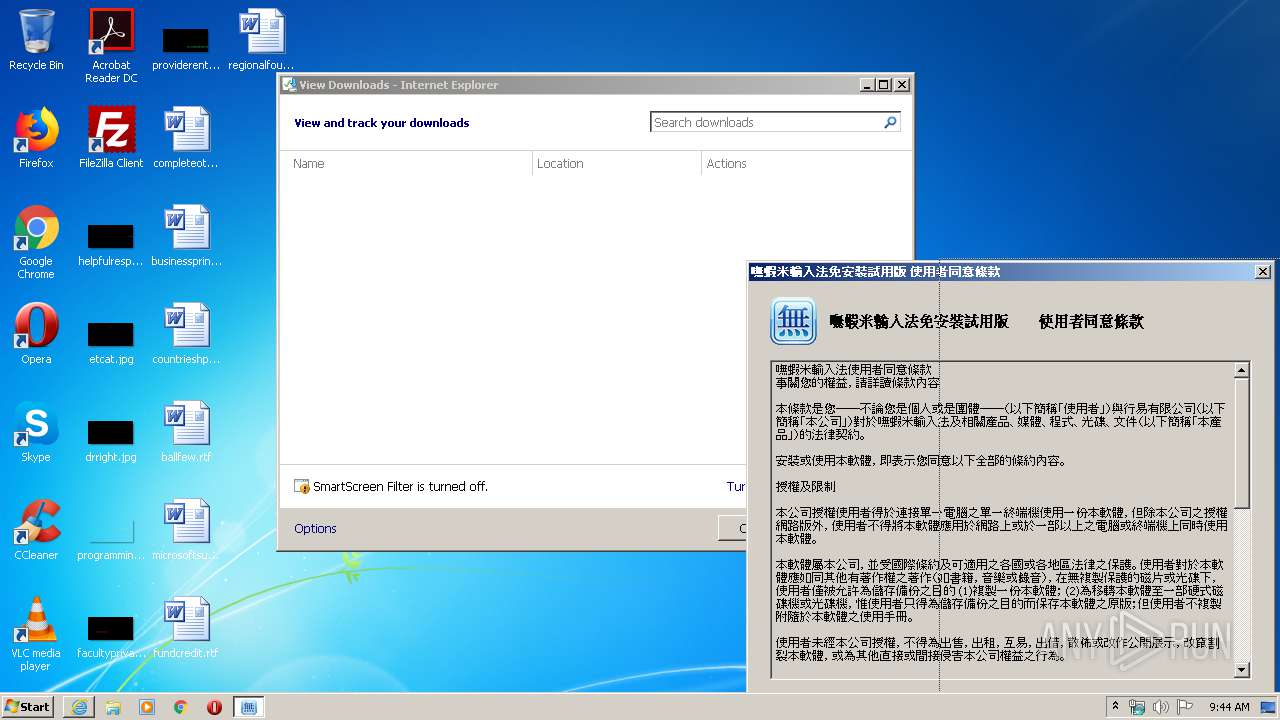Viewport: 1280px width, 720px height.
Task: Click the Actions column header
Action: pyautogui.click(x=806, y=164)
